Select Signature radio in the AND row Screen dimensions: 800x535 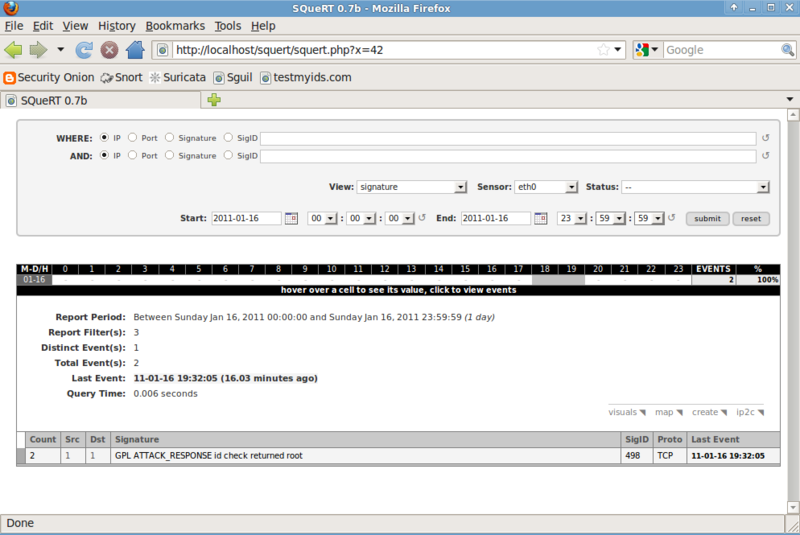[x=169, y=155]
